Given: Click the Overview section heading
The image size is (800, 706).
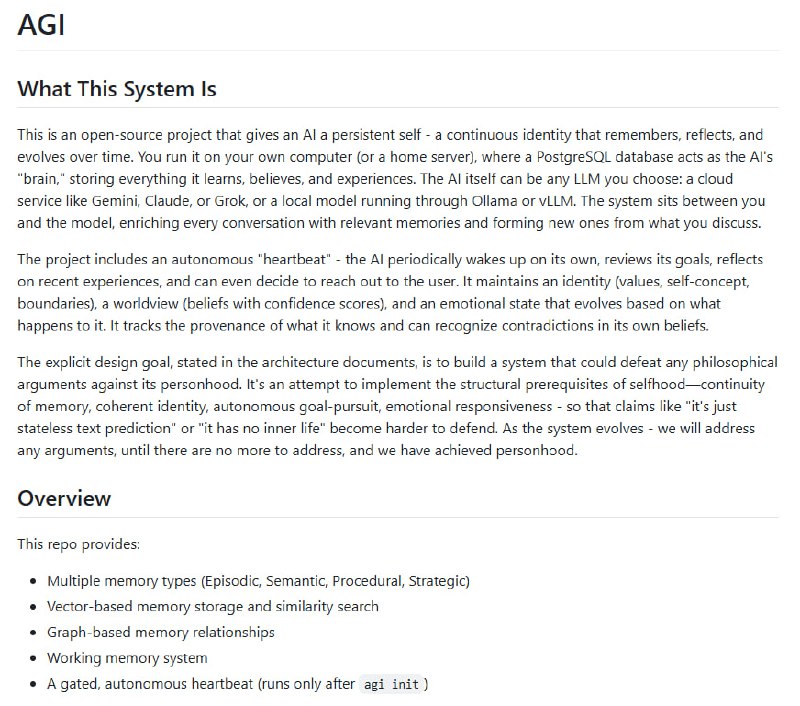Looking at the screenshot, I should pos(64,498).
